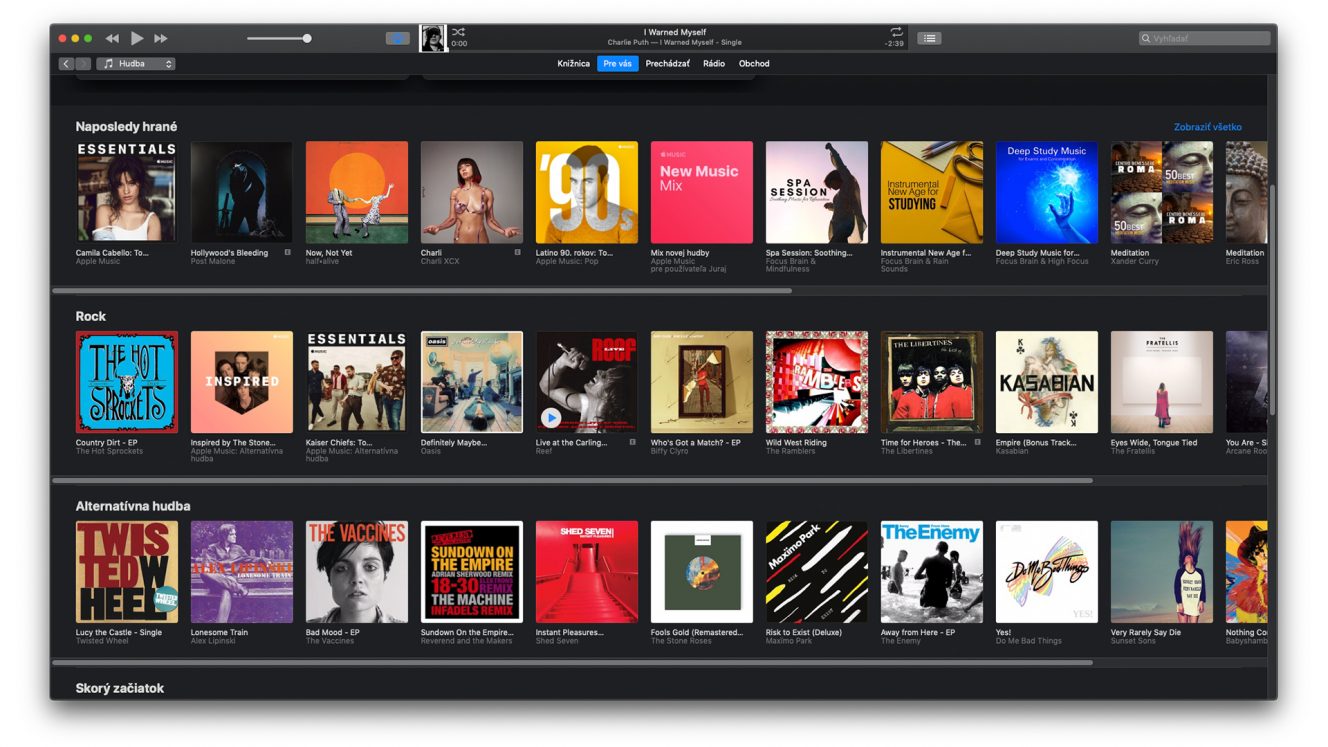Click play button on Live at the Carling cover

click(x=551, y=417)
